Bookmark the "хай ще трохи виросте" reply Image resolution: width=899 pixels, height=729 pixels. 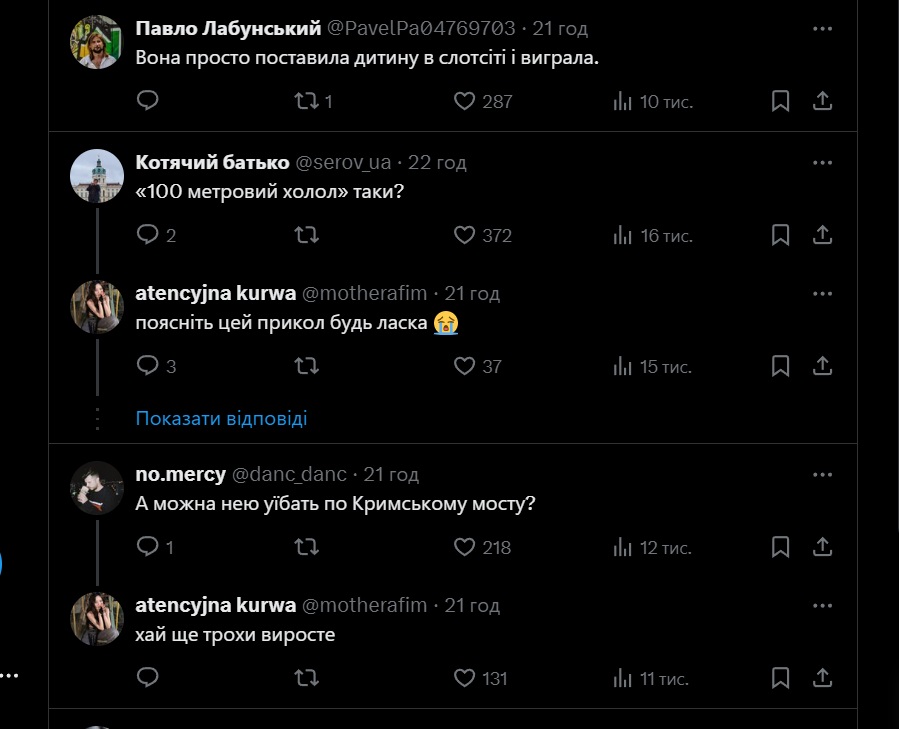[x=781, y=678]
